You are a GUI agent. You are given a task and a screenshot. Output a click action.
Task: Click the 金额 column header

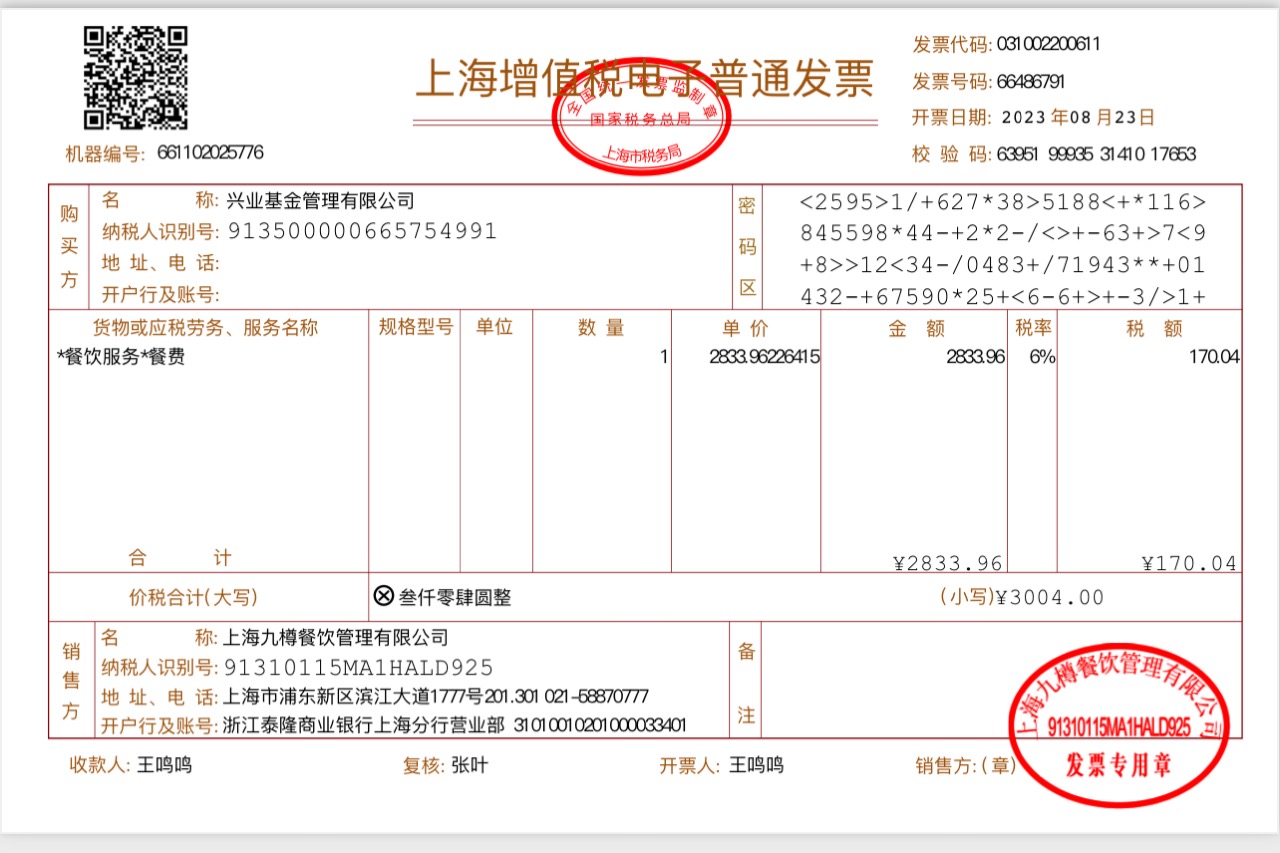(916, 328)
